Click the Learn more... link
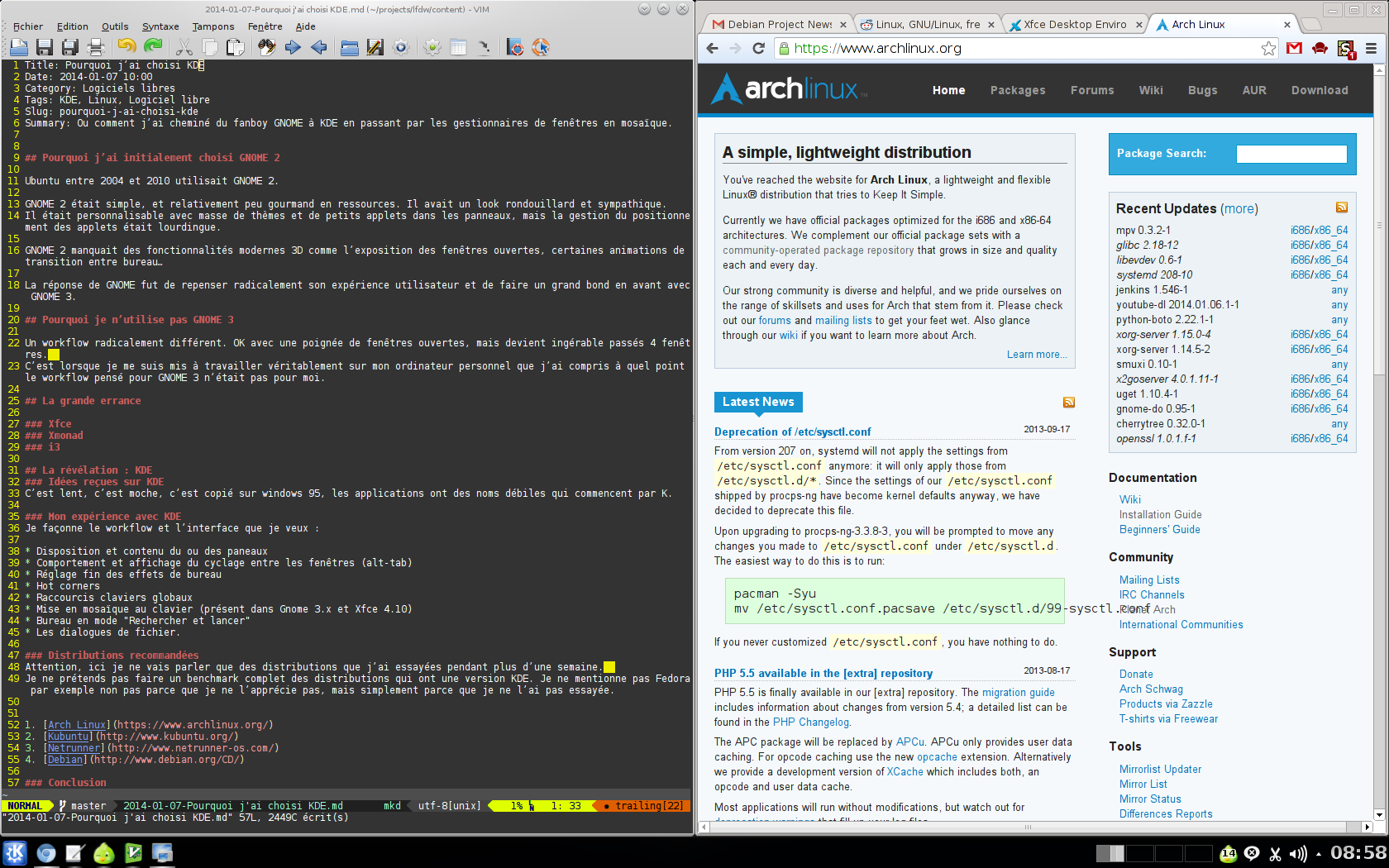Viewport: 1389px width, 868px height. [x=1037, y=355]
